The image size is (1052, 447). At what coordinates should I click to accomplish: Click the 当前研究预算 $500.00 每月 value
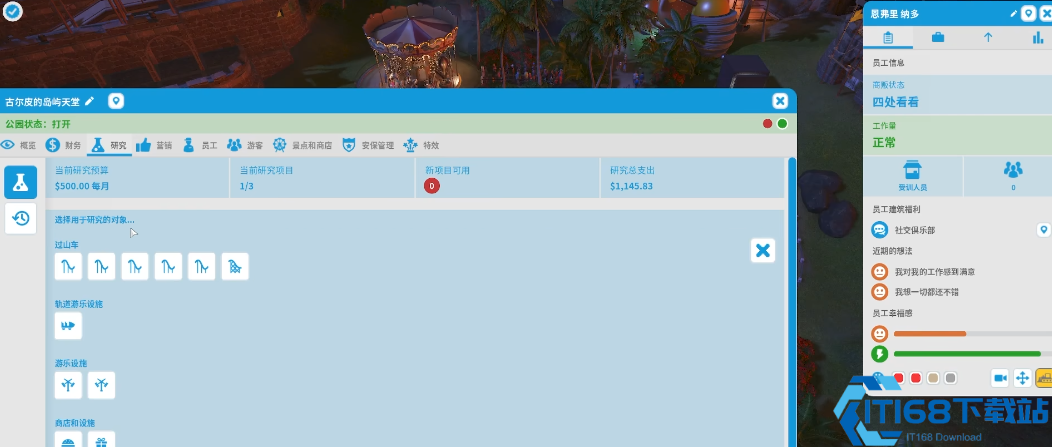click(82, 186)
